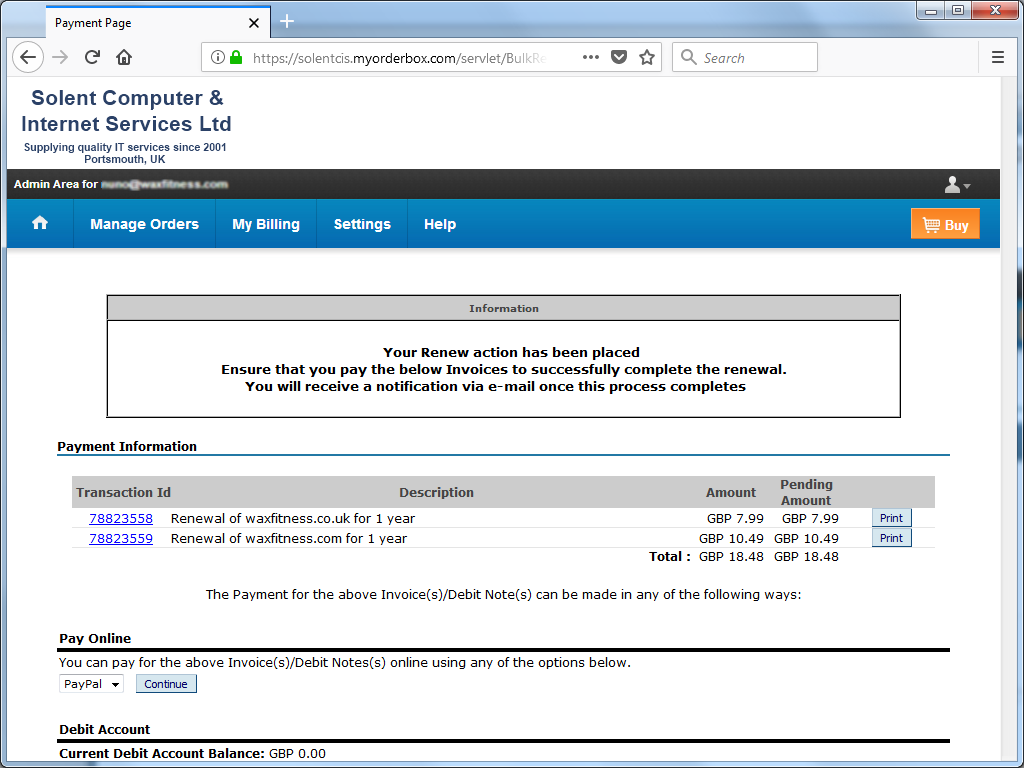
Task: Open the Manage Orders menu
Action: click(144, 224)
